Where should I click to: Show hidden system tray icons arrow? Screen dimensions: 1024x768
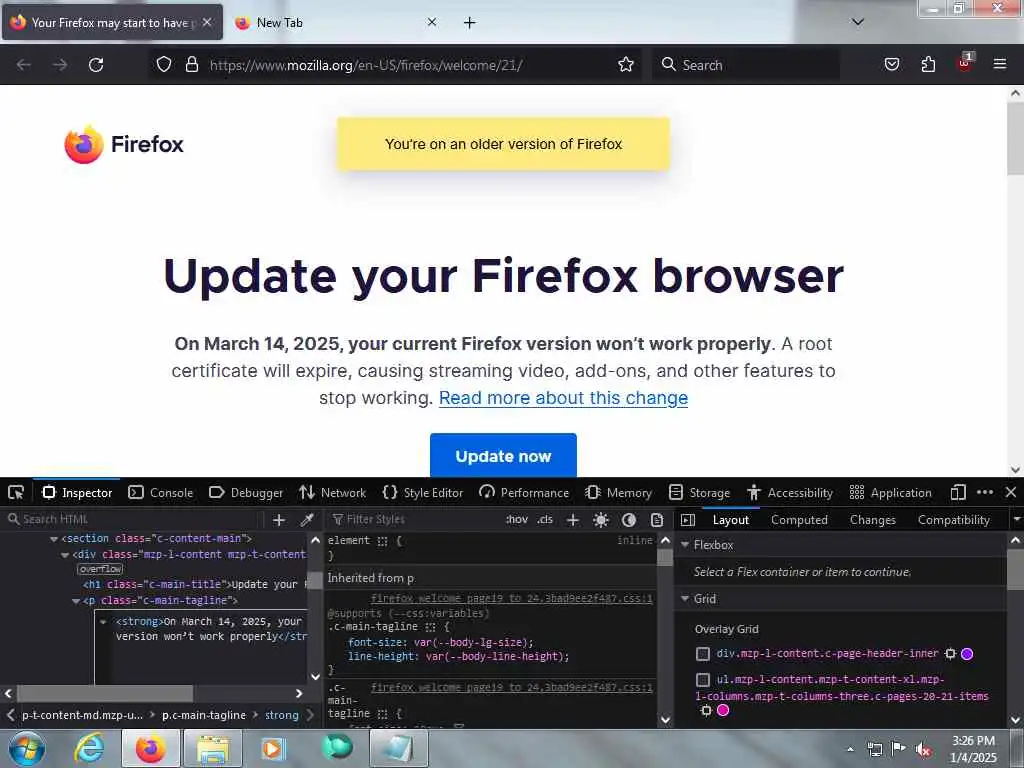850,750
